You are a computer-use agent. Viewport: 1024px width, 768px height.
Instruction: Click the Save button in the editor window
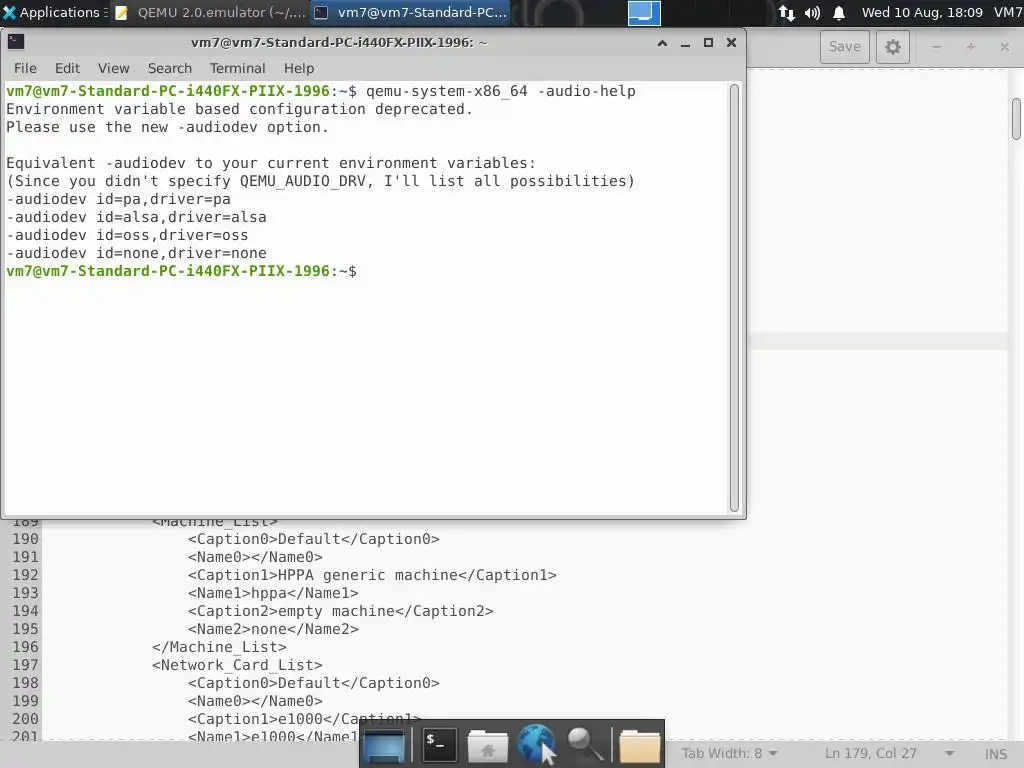coord(845,47)
